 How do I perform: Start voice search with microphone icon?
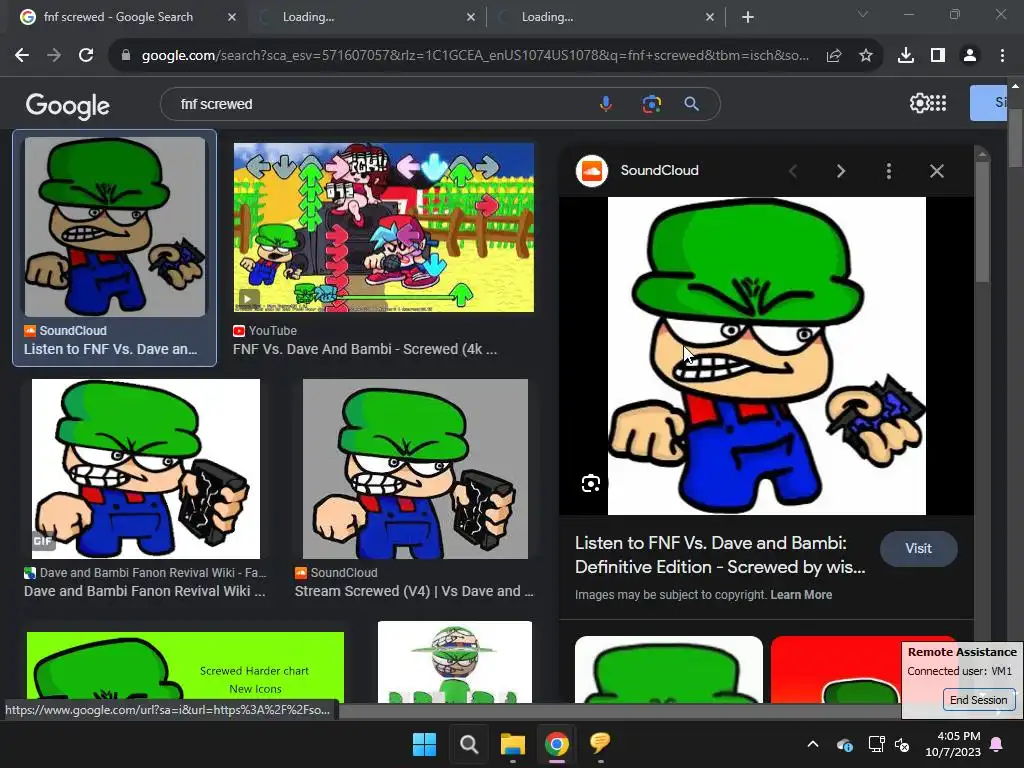[x=606, y=104]
